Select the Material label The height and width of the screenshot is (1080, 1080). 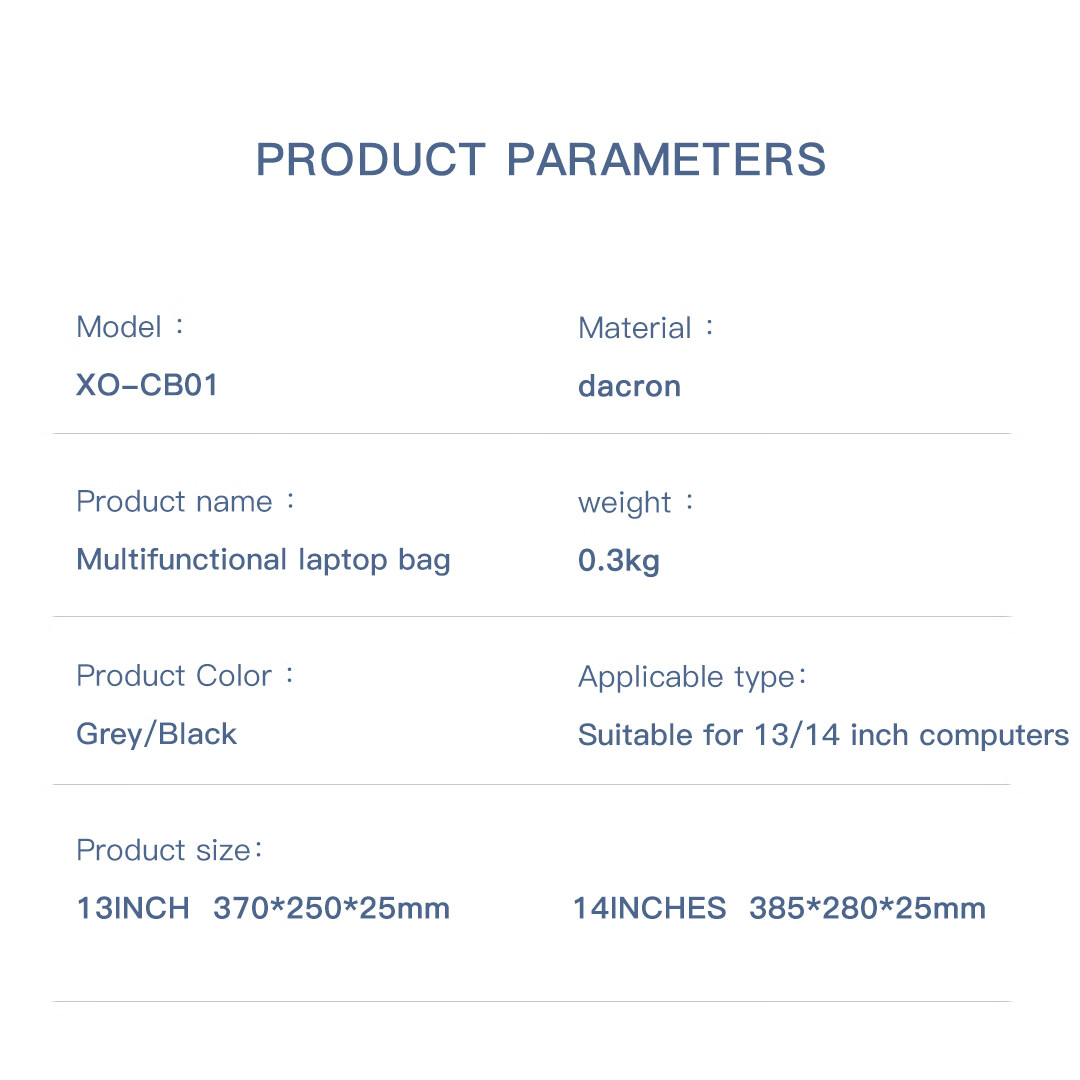635,328
